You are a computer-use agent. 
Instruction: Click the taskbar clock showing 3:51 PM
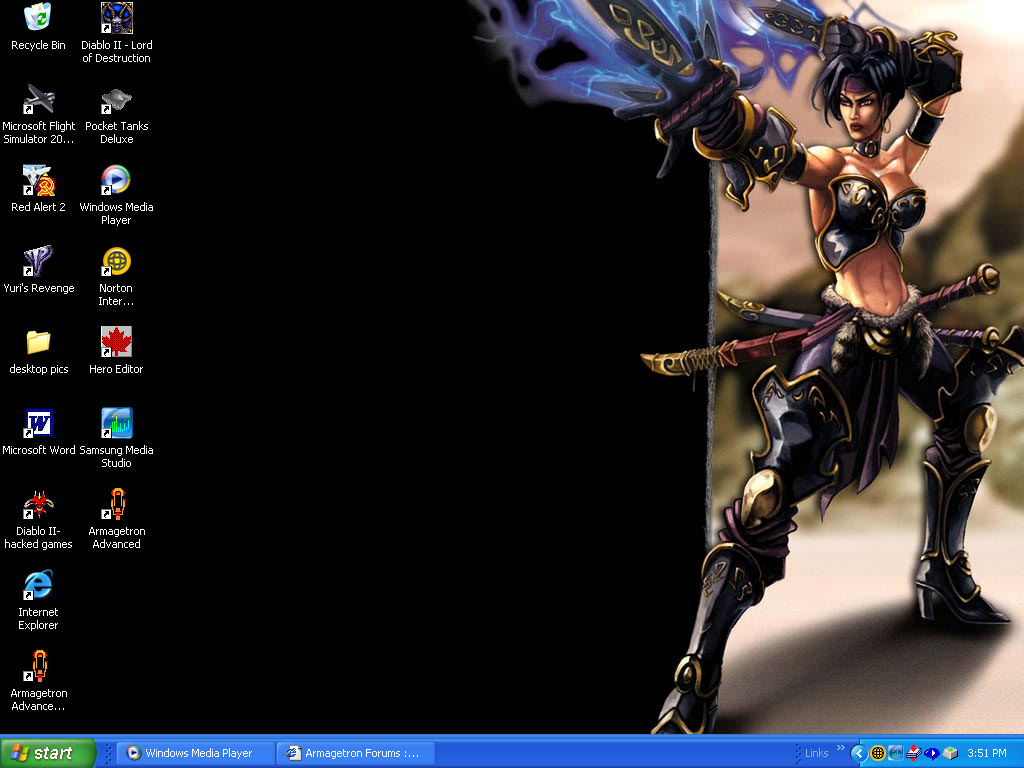click(987, 753)
